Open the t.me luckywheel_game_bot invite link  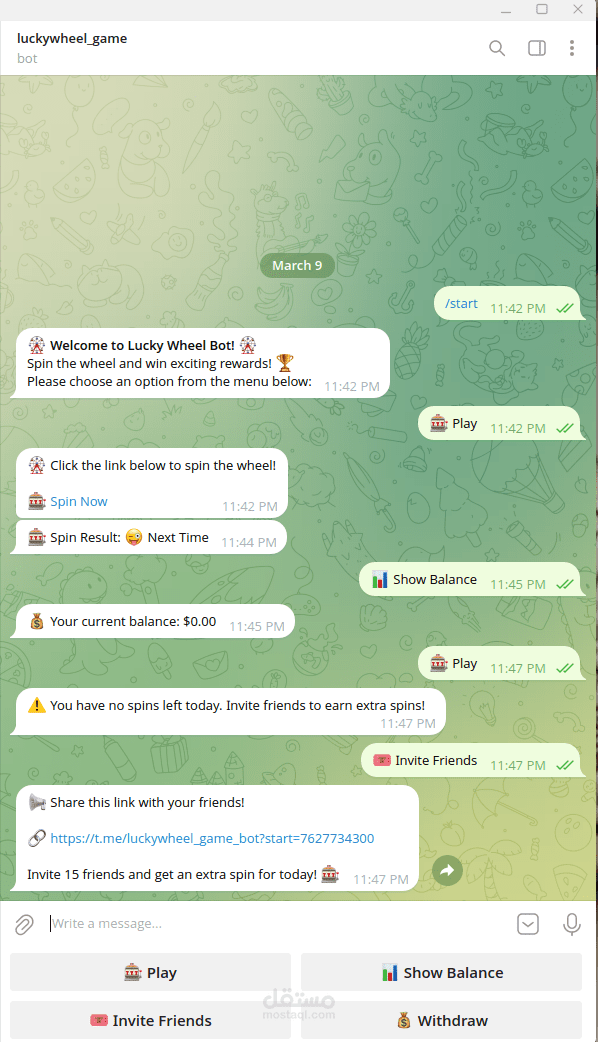pyautogui.click(x=212, y=839)
